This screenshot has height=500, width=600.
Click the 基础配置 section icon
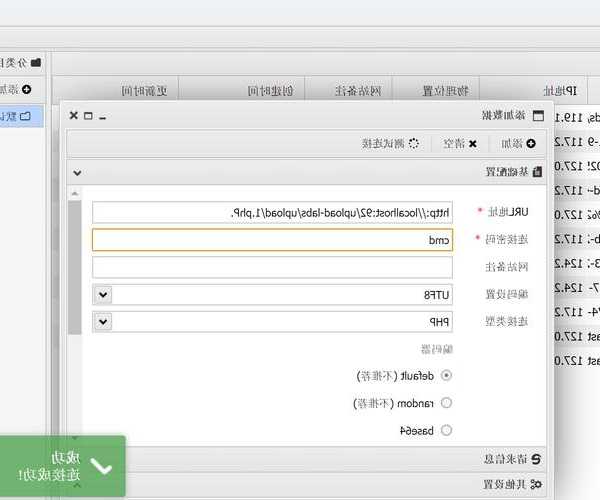pyautogui.click(x=537, y=172)
